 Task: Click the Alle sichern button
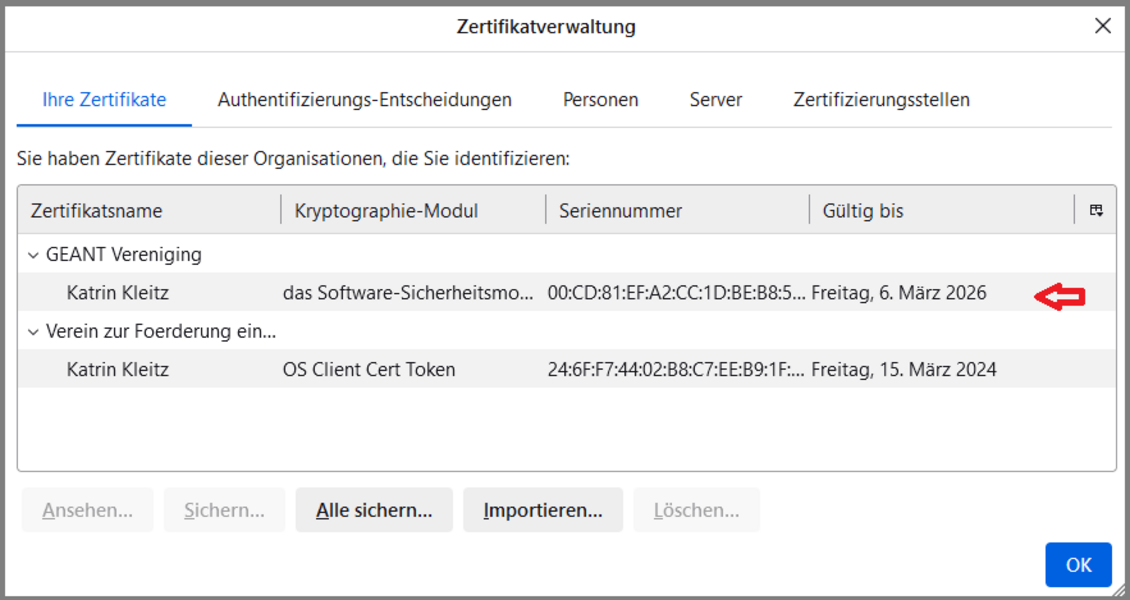tap(374, 510)
